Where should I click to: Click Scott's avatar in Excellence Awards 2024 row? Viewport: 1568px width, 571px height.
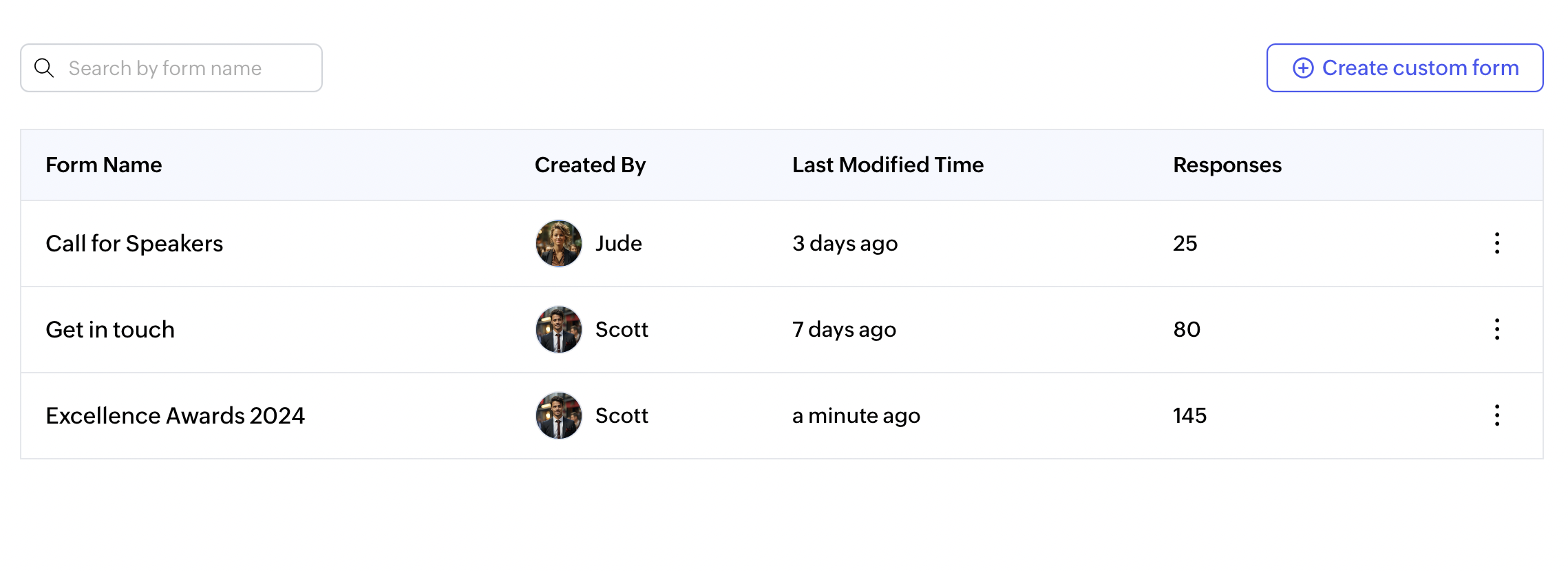pyautogui.click(x=558, y=415)
